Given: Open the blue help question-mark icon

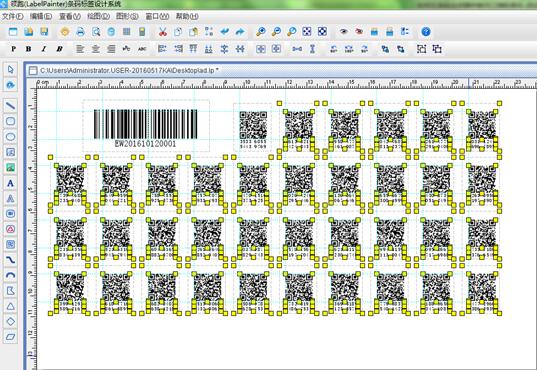Looking at the screenshot, I should [x=426, y=32].
